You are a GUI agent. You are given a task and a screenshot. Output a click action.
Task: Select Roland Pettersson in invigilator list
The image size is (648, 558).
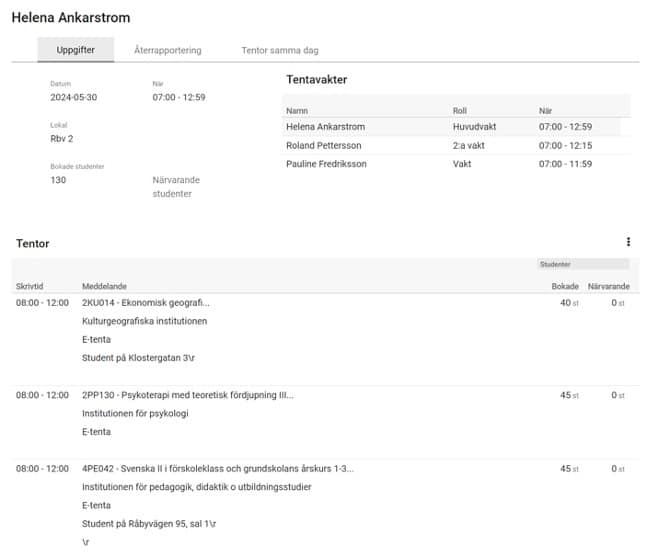(x=321, y=145)
